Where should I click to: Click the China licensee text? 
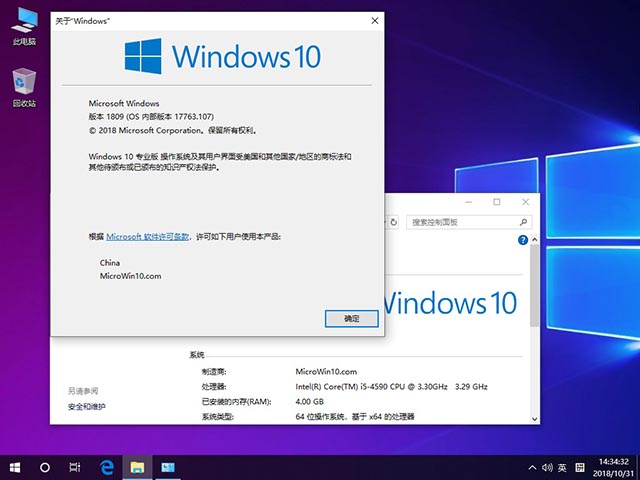click(x=110, y=262)
